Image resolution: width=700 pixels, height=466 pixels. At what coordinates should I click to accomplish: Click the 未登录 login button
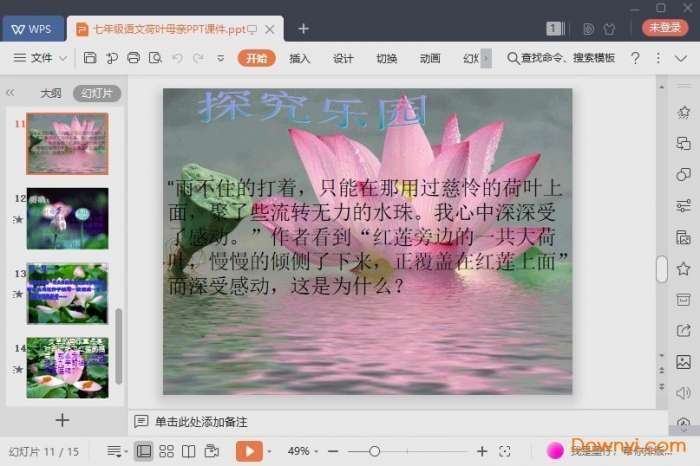click(x=664, y=28)
